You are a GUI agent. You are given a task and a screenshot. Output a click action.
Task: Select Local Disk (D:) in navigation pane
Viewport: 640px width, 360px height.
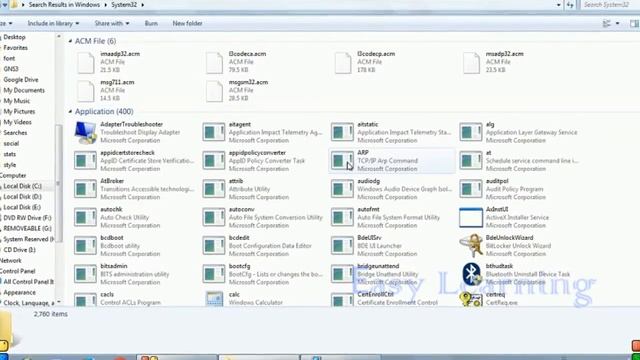(22, 197)
